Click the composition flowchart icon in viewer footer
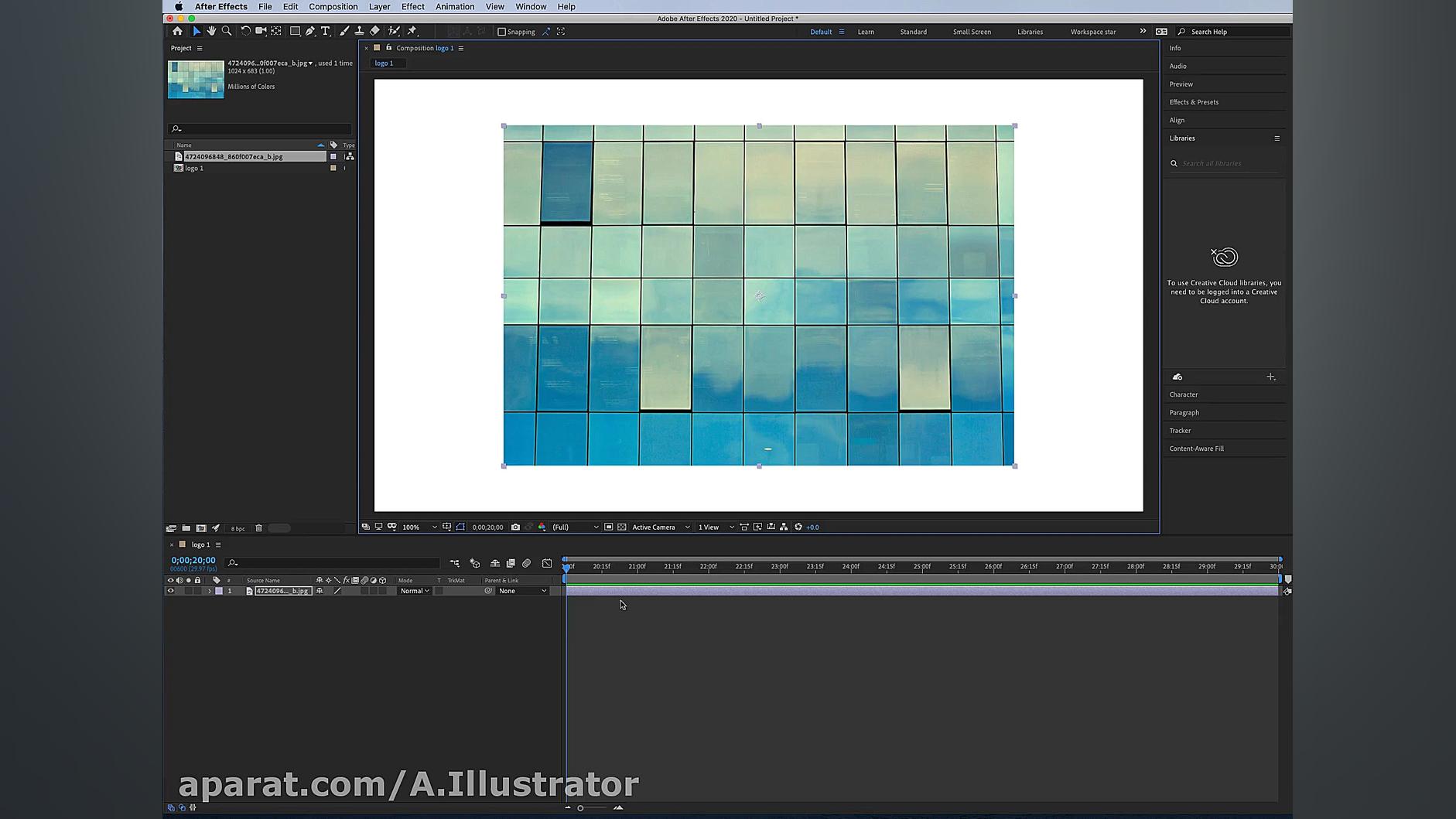This screenshot has height=819, width=1456. pyautogui.click(x=784, y=527)
